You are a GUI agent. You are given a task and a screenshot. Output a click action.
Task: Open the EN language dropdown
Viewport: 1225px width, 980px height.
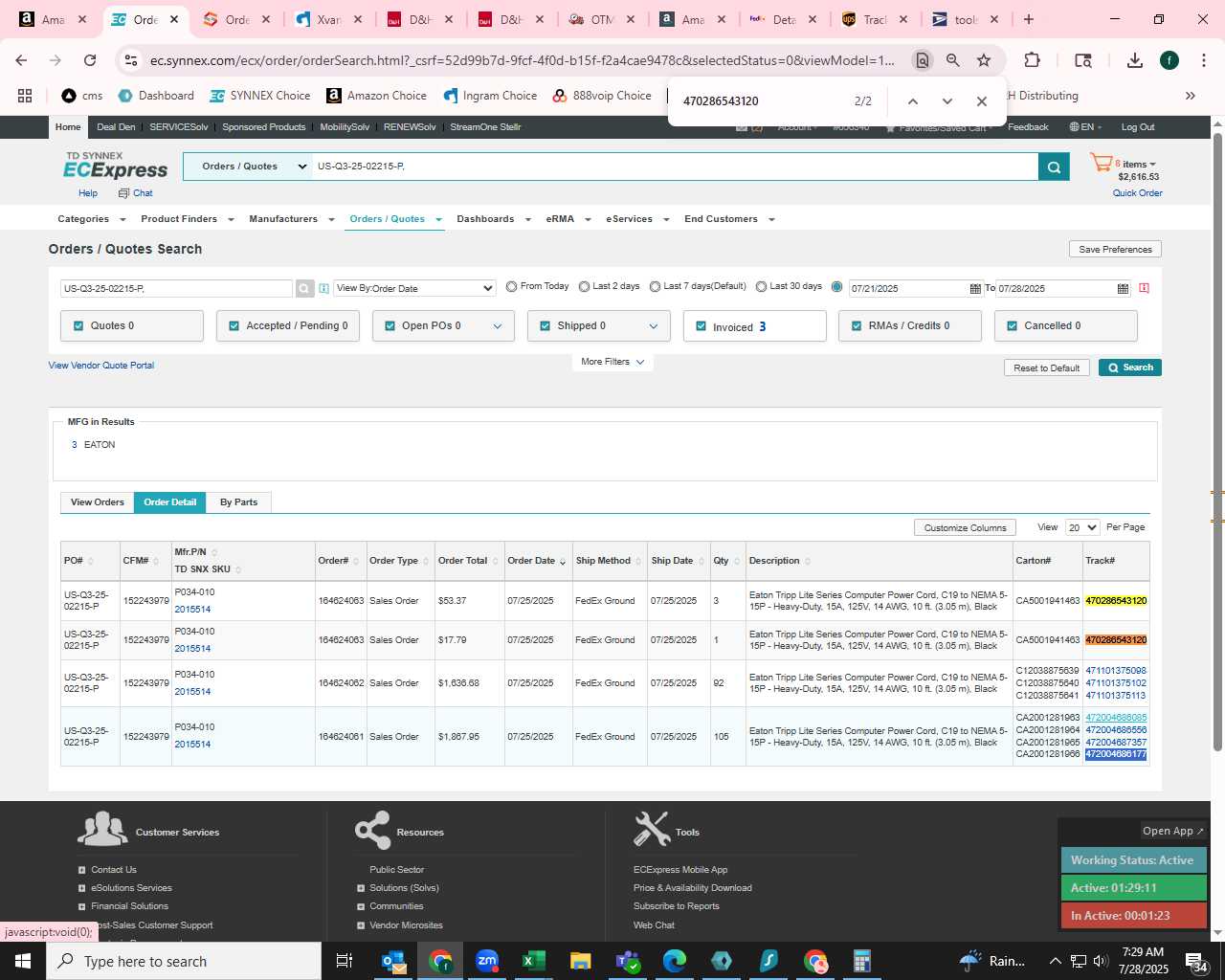(1085, 127)
